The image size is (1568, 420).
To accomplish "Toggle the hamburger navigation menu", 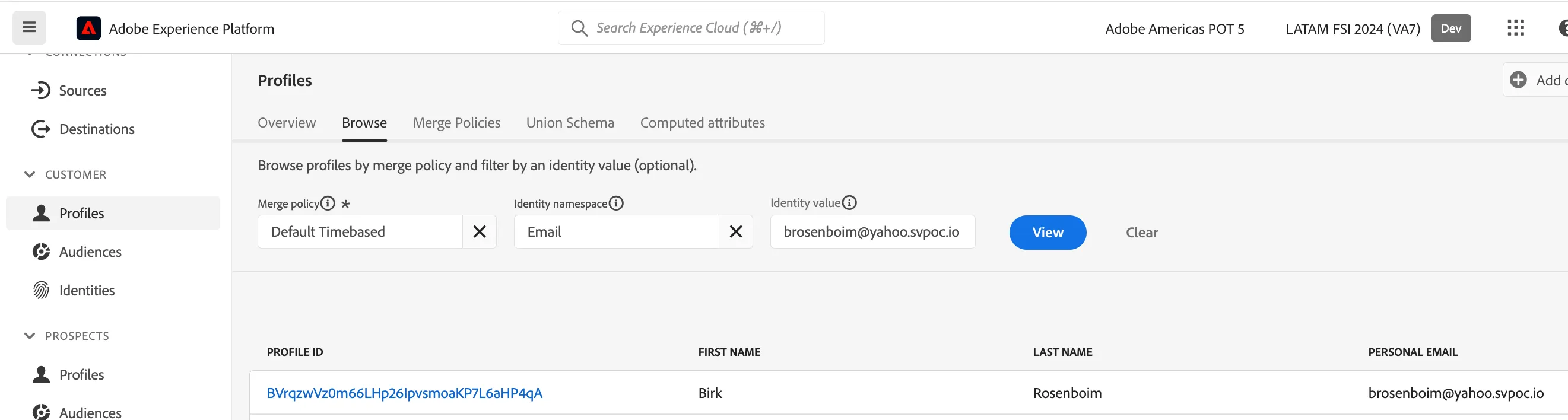I will pos(29,28).
